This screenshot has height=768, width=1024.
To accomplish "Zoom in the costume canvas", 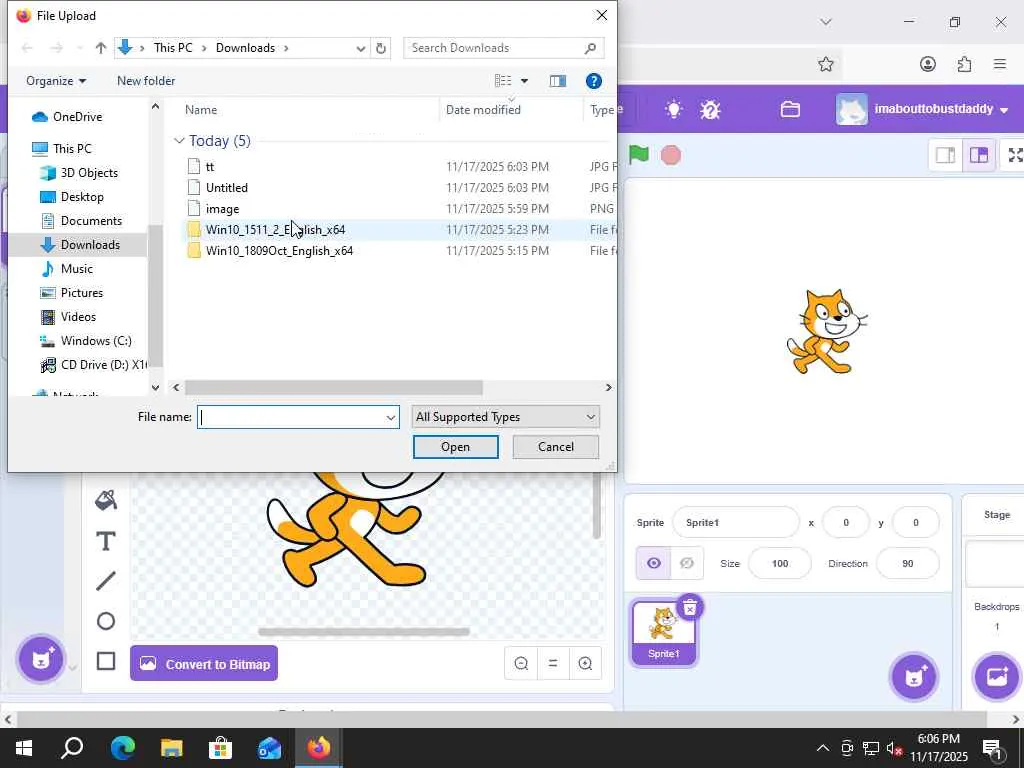I will [585, 664].
